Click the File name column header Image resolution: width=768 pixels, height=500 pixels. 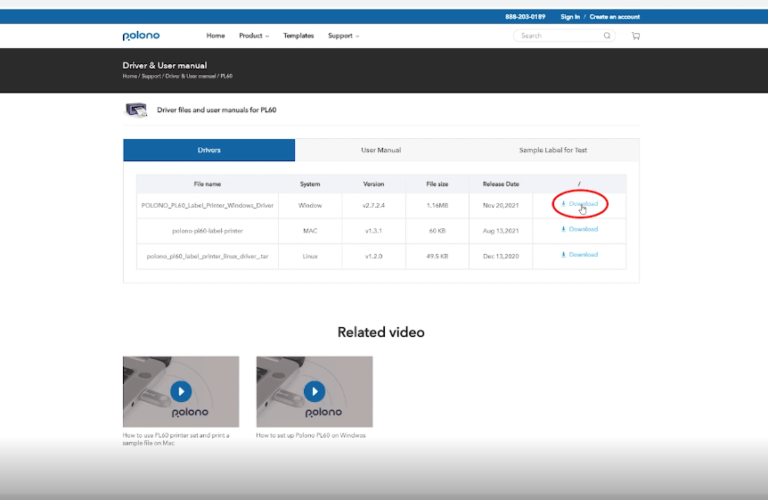tap(207, 184)
